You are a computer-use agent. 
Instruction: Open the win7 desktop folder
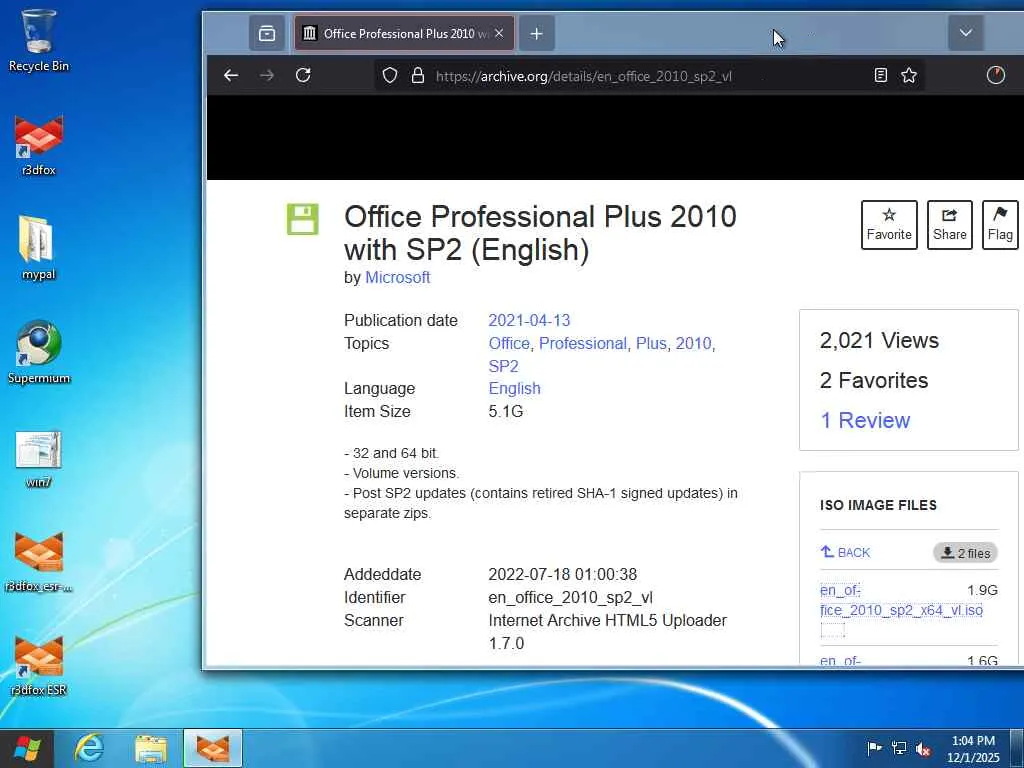38,458
